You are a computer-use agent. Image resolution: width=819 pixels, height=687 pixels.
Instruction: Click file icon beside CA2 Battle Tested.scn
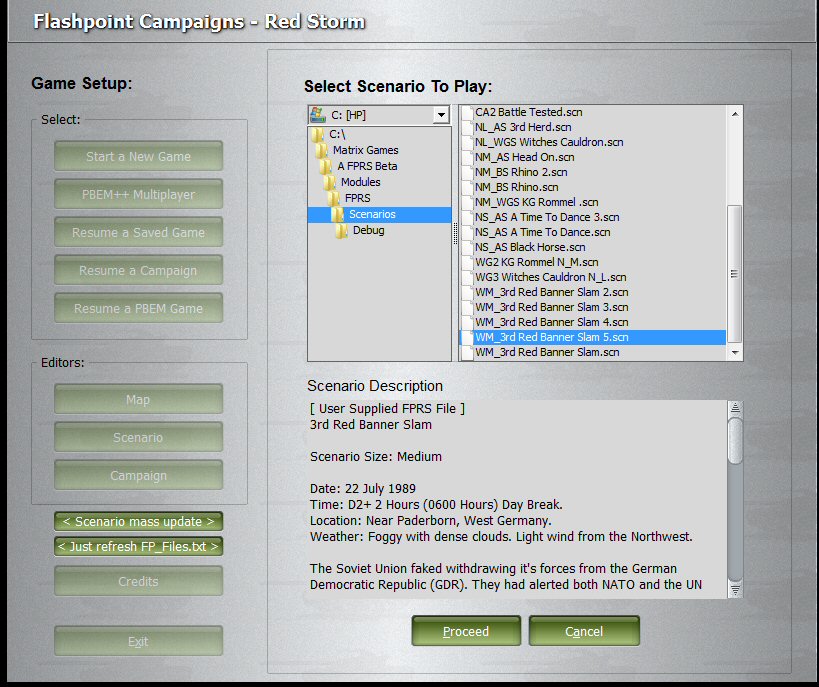(x=467, y=112)
